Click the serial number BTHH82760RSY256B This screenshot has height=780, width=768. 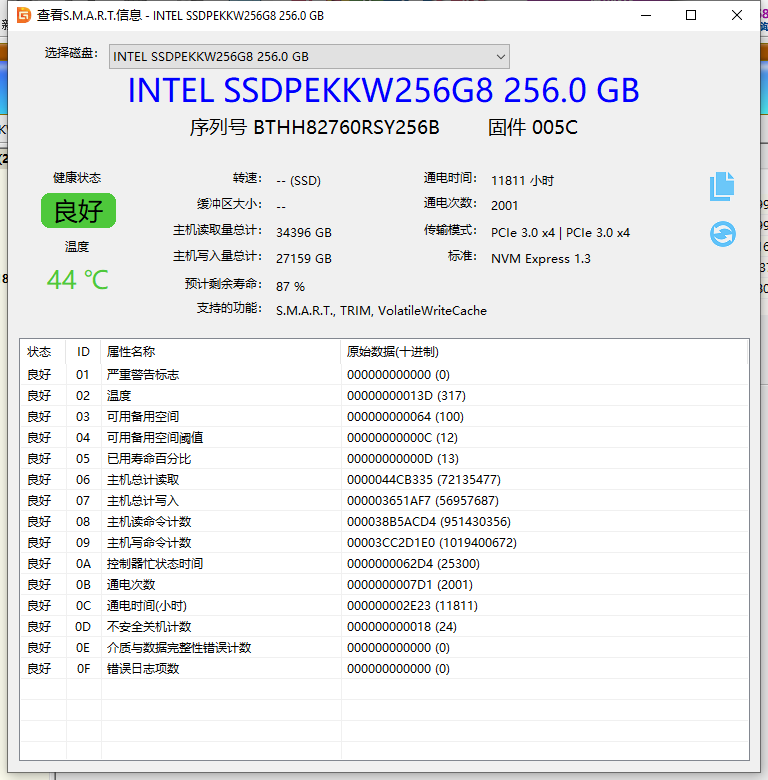[x=346, y=127]
